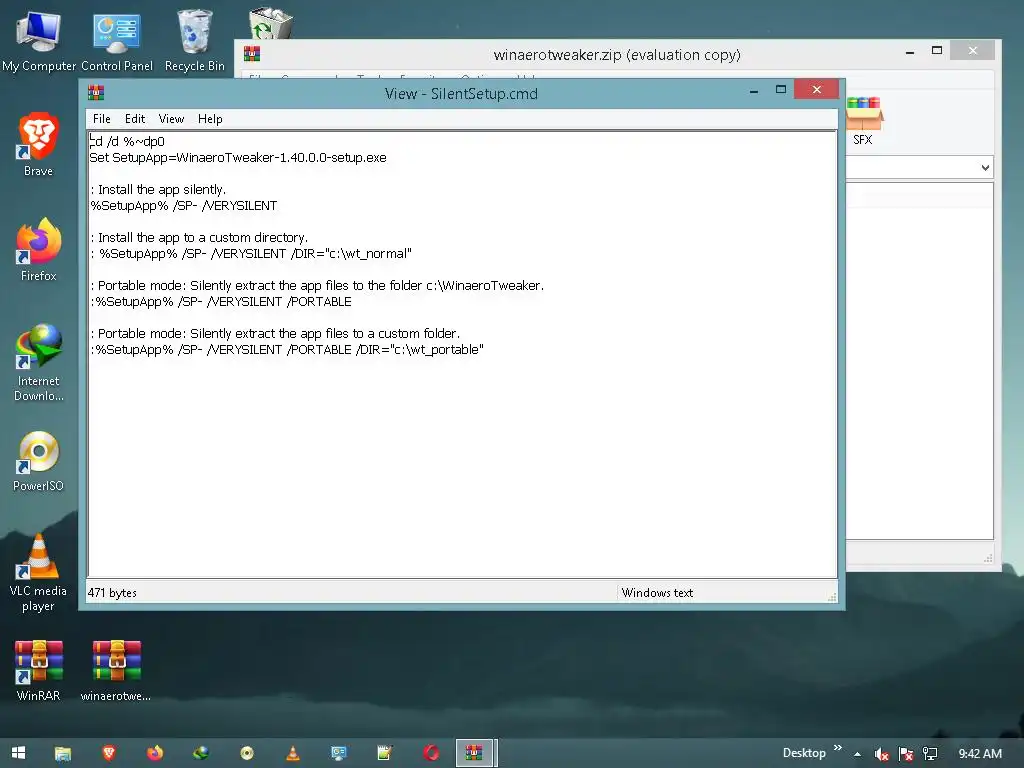Expand the Desktop toolbar chevron

coord(838,748)
